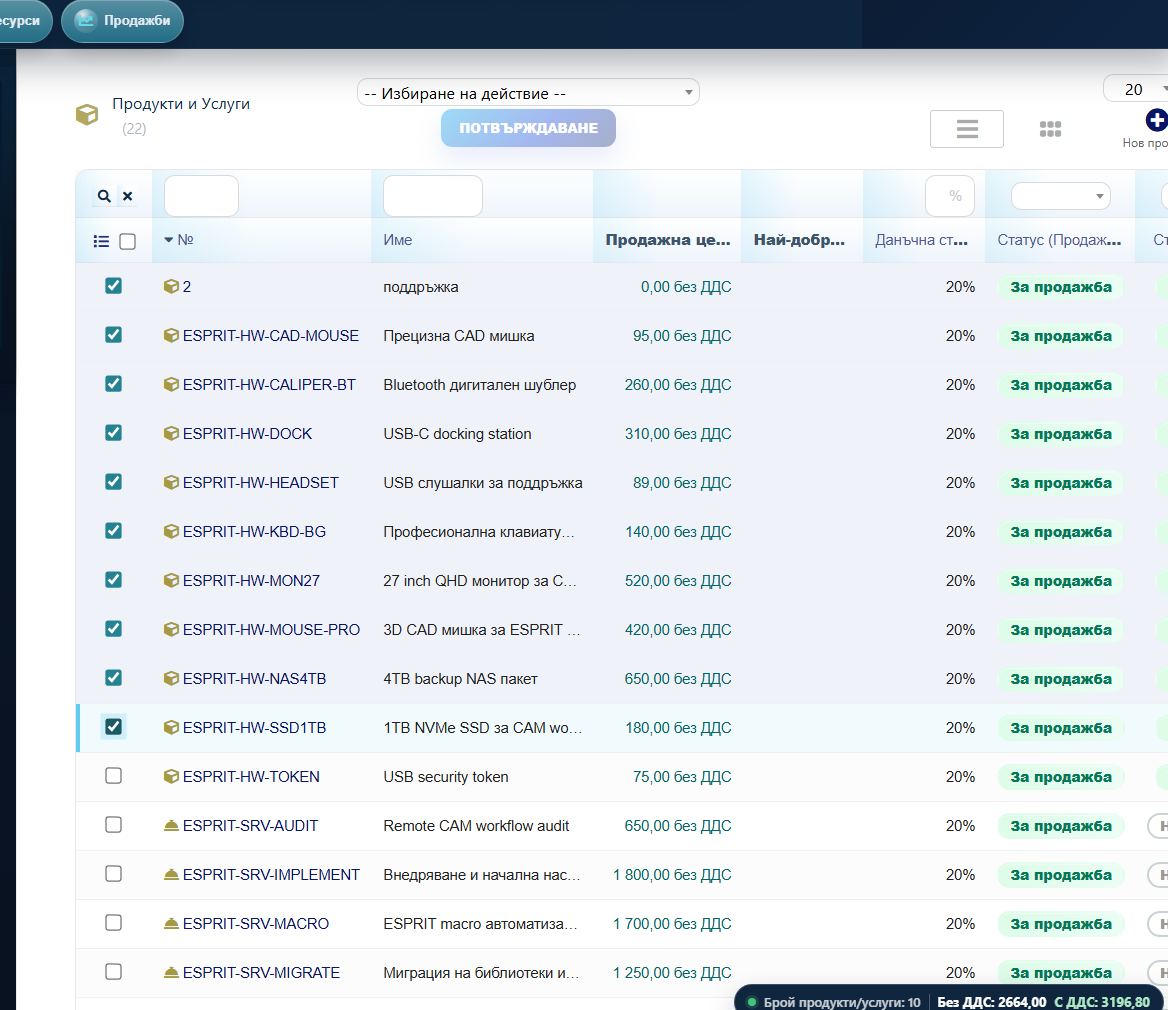The height and width of the screenshot is (1010, 1168).
Task: Open the ESPRIT-SRV-IMPLEMENT service link
Action: (271, 874)
